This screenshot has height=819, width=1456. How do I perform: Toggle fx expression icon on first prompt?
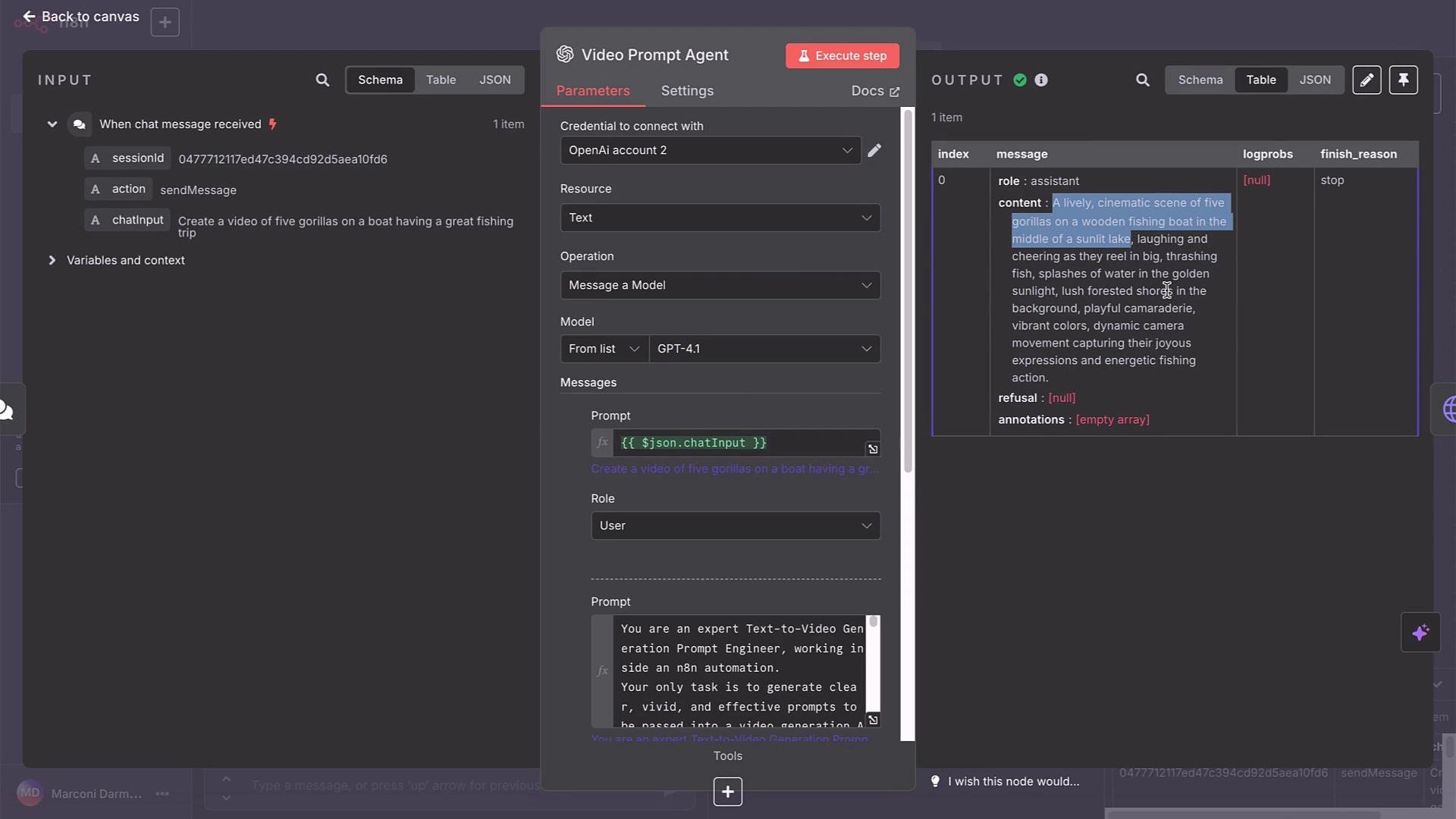[x=602, y=443]
